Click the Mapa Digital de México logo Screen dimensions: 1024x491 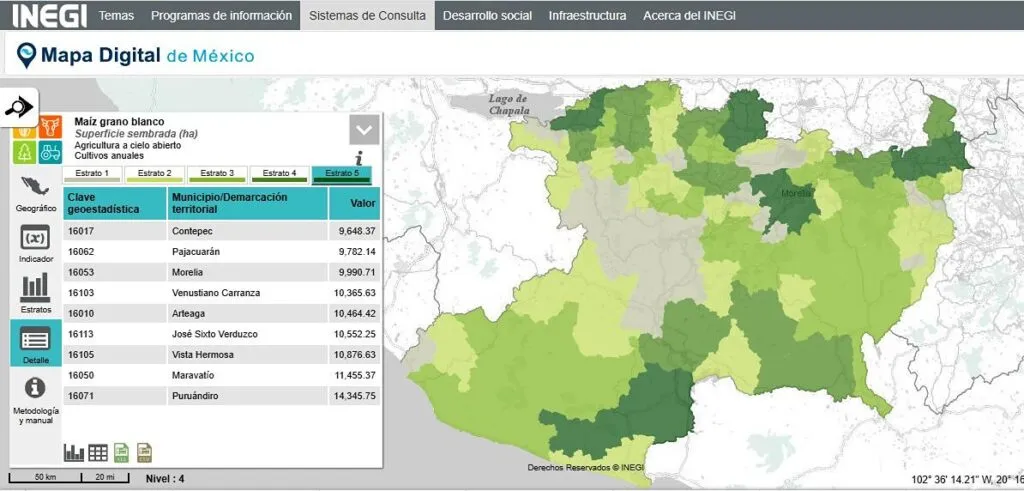coord(136,56)
